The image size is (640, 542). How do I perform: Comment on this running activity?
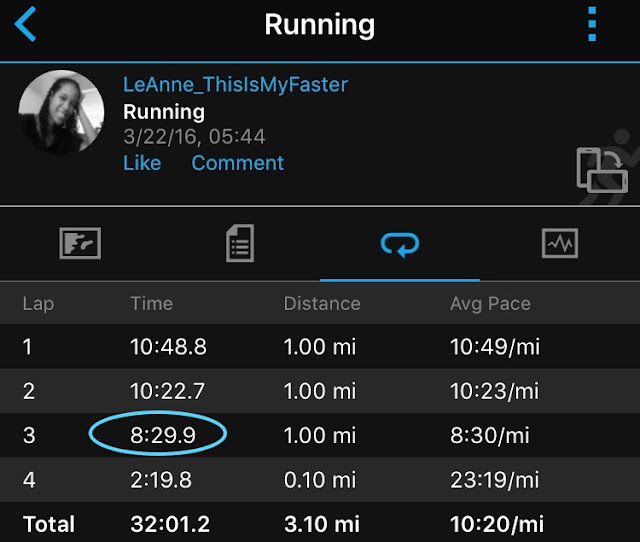[x=238, y=163]
